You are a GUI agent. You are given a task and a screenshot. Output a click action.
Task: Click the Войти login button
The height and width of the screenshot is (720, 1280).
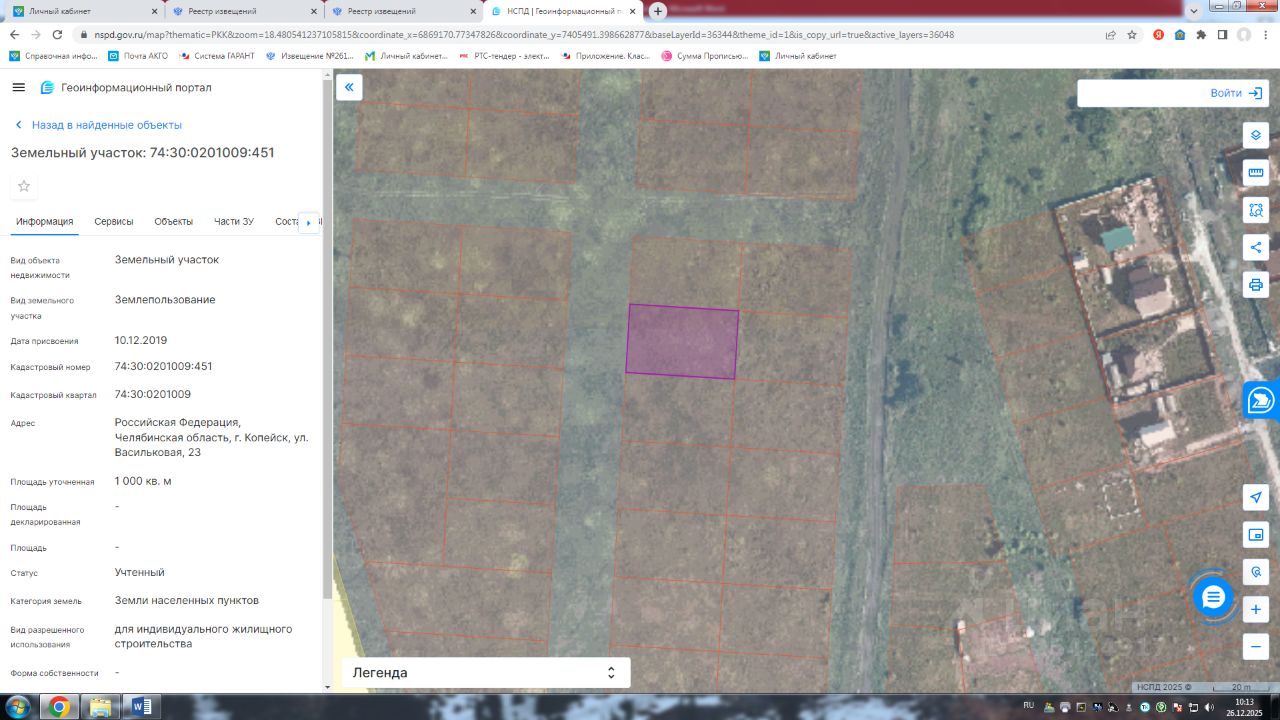coord(1236,93)
